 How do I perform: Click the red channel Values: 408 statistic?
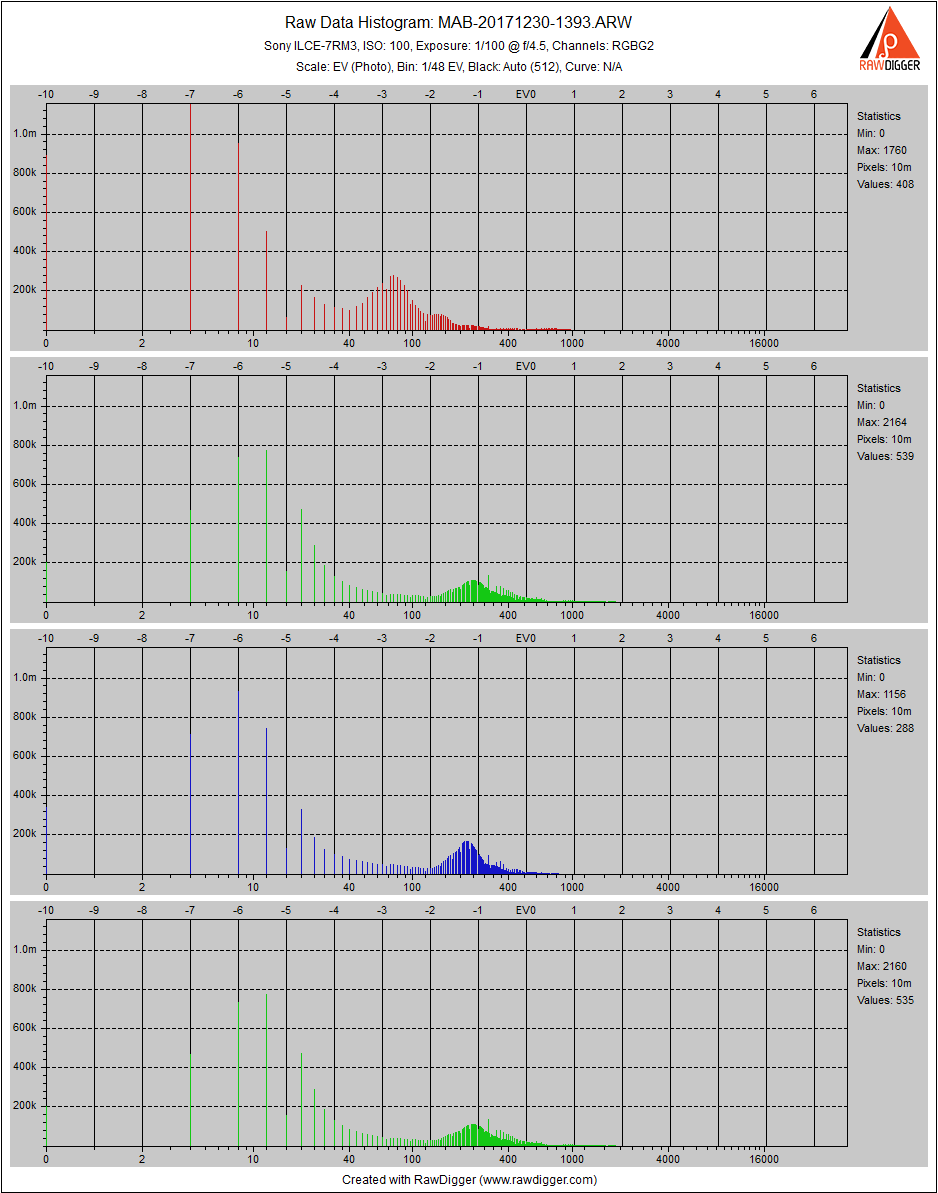[x=885, y=184]
